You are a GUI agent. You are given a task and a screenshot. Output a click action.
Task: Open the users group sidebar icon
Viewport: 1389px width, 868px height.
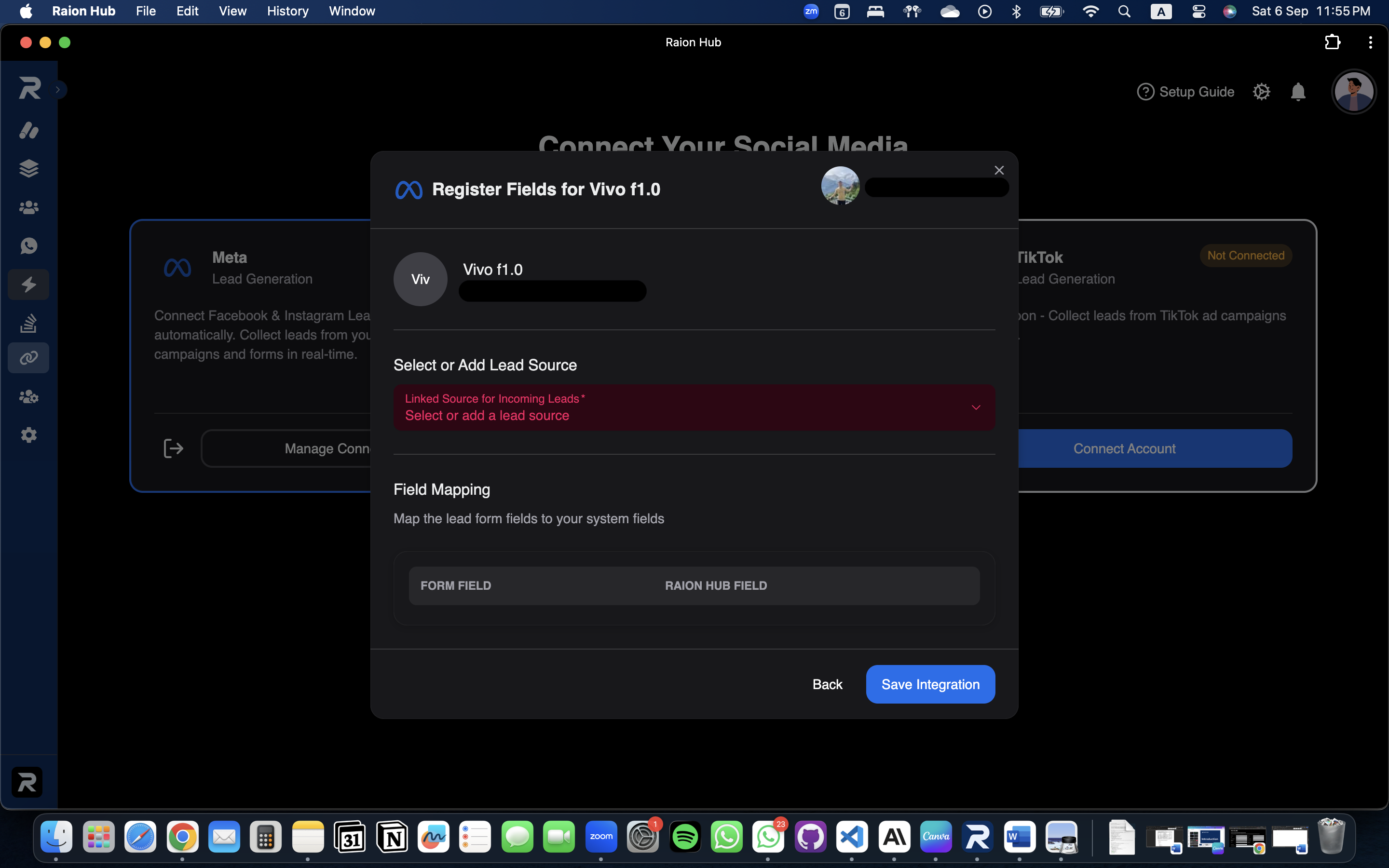[x=29, y=207]
